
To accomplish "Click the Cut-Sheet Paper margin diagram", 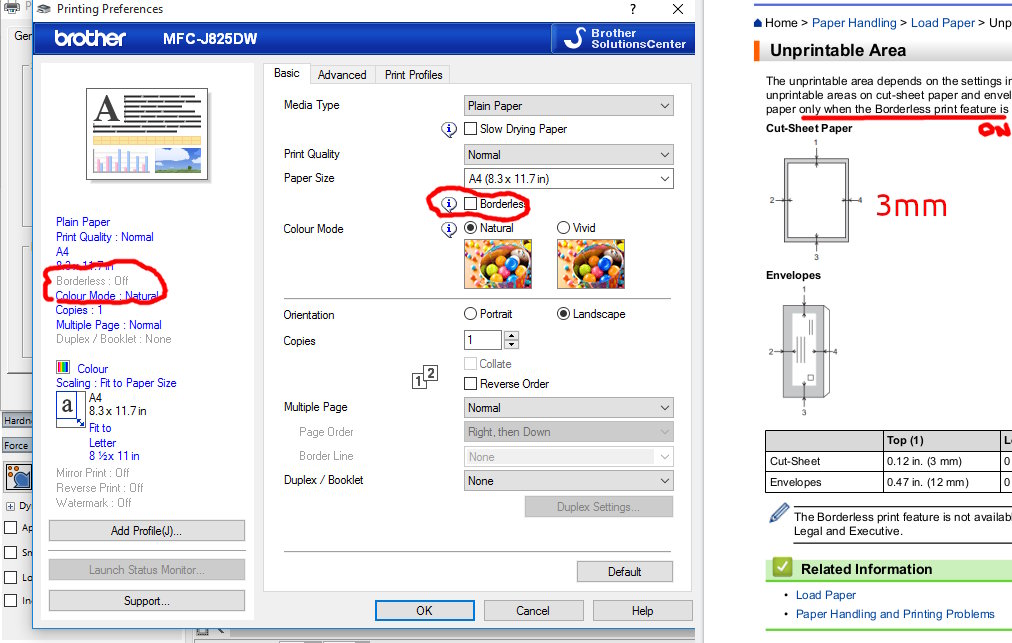I will 816,200.
